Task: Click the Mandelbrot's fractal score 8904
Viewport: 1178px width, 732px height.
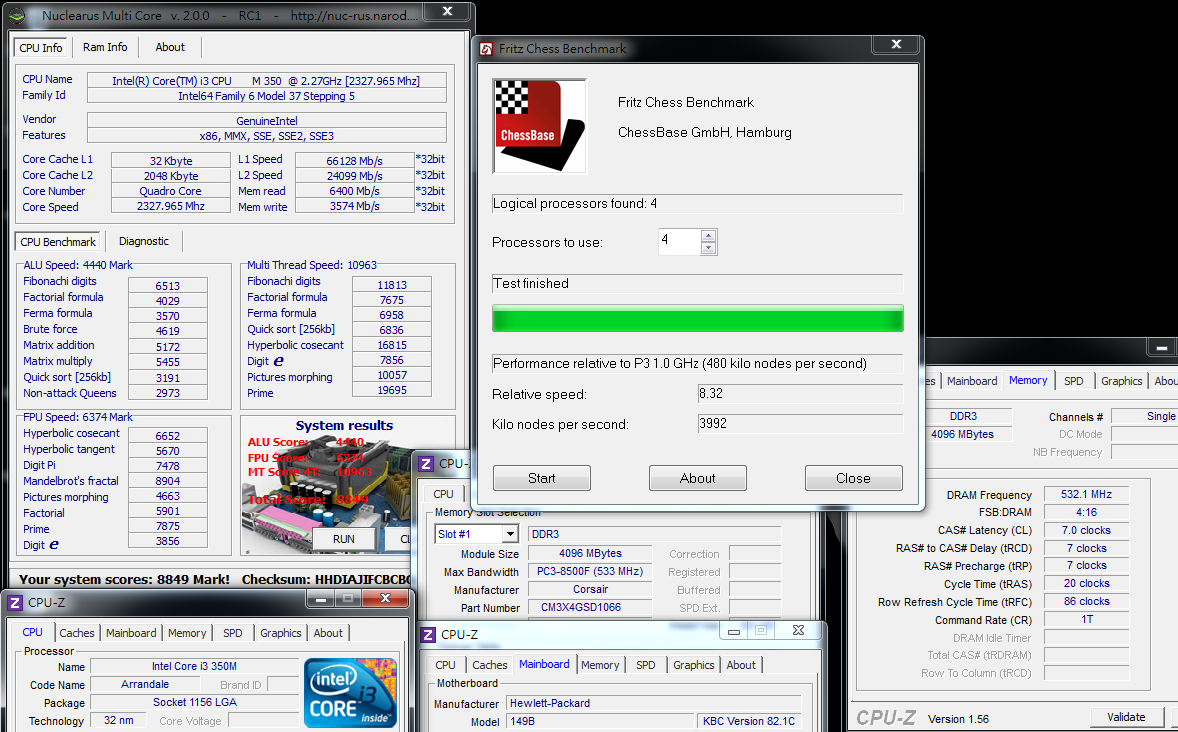Action: pyautogui.click(x=168, y=481)
